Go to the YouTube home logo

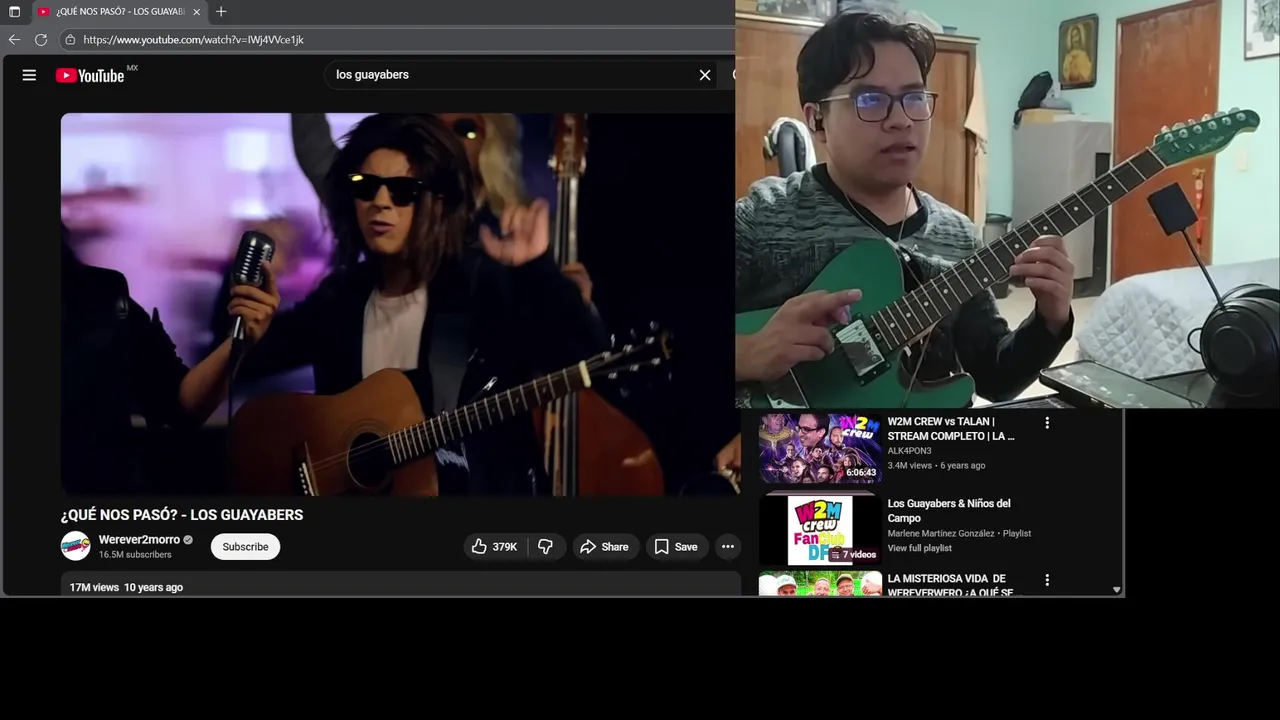pos(90,75)
